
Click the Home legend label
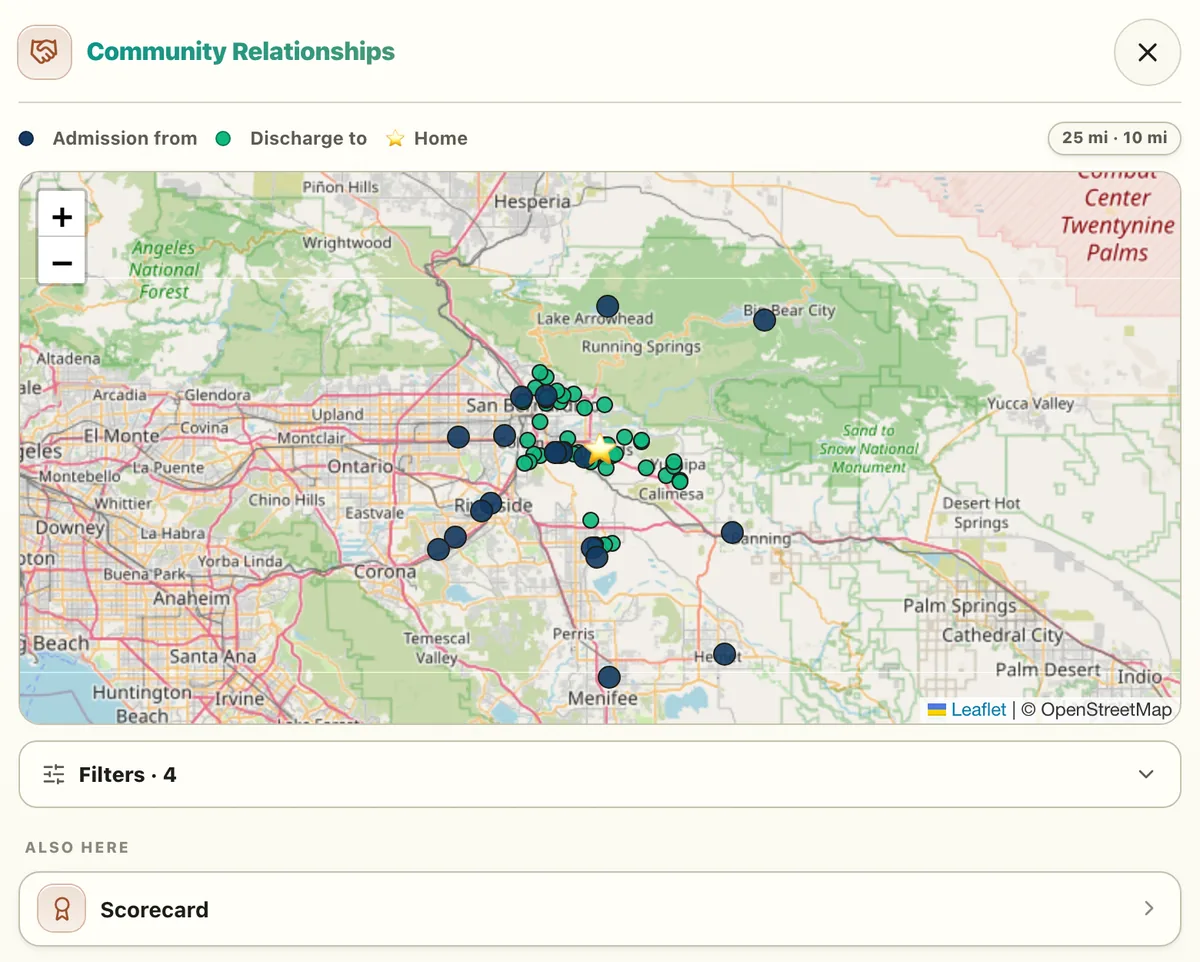coord(441,138)
